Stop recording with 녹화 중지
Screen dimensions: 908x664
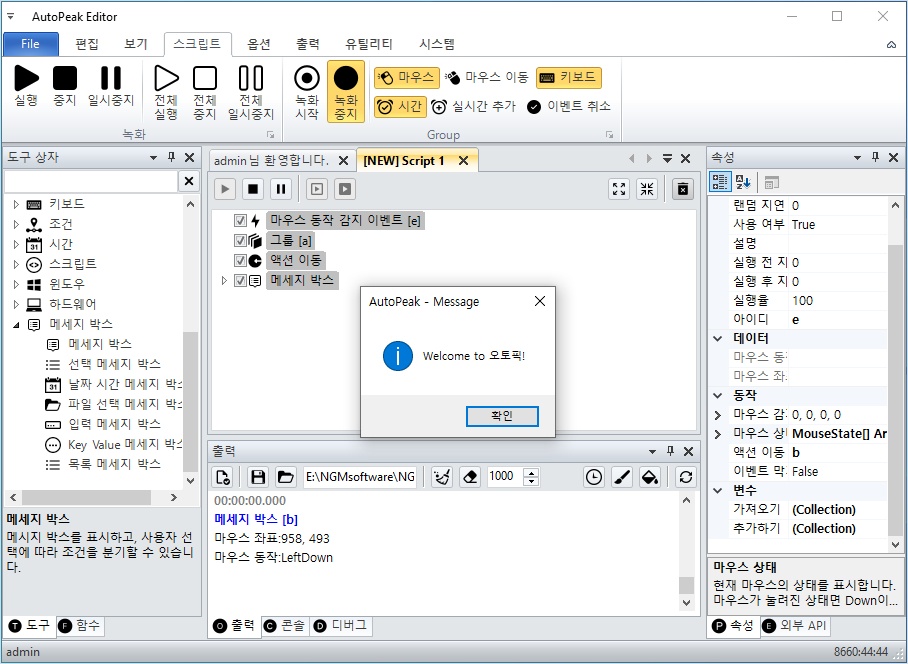346,92
